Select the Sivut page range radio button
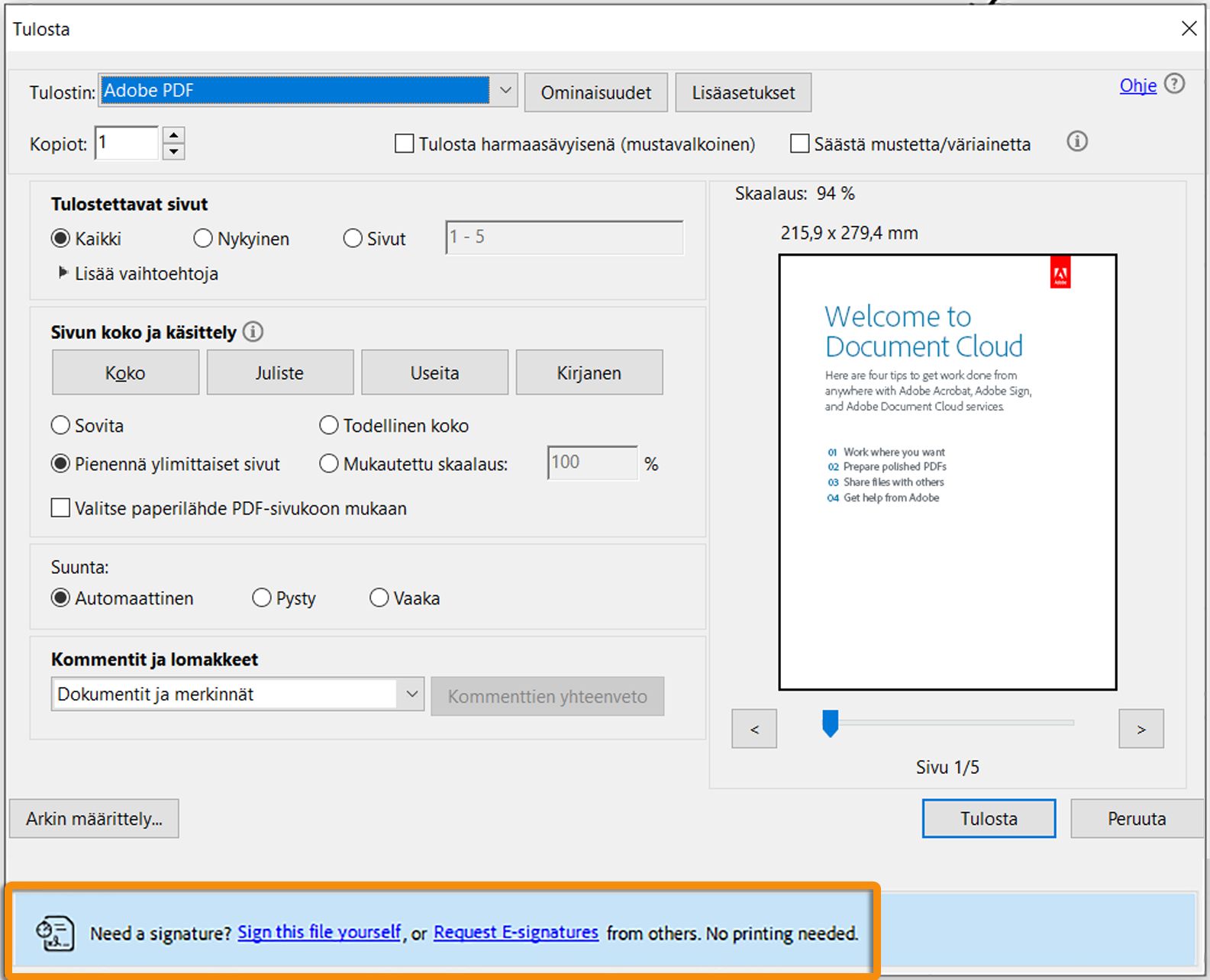Viewport: 1210px width, 980px height. coord(353,239)
